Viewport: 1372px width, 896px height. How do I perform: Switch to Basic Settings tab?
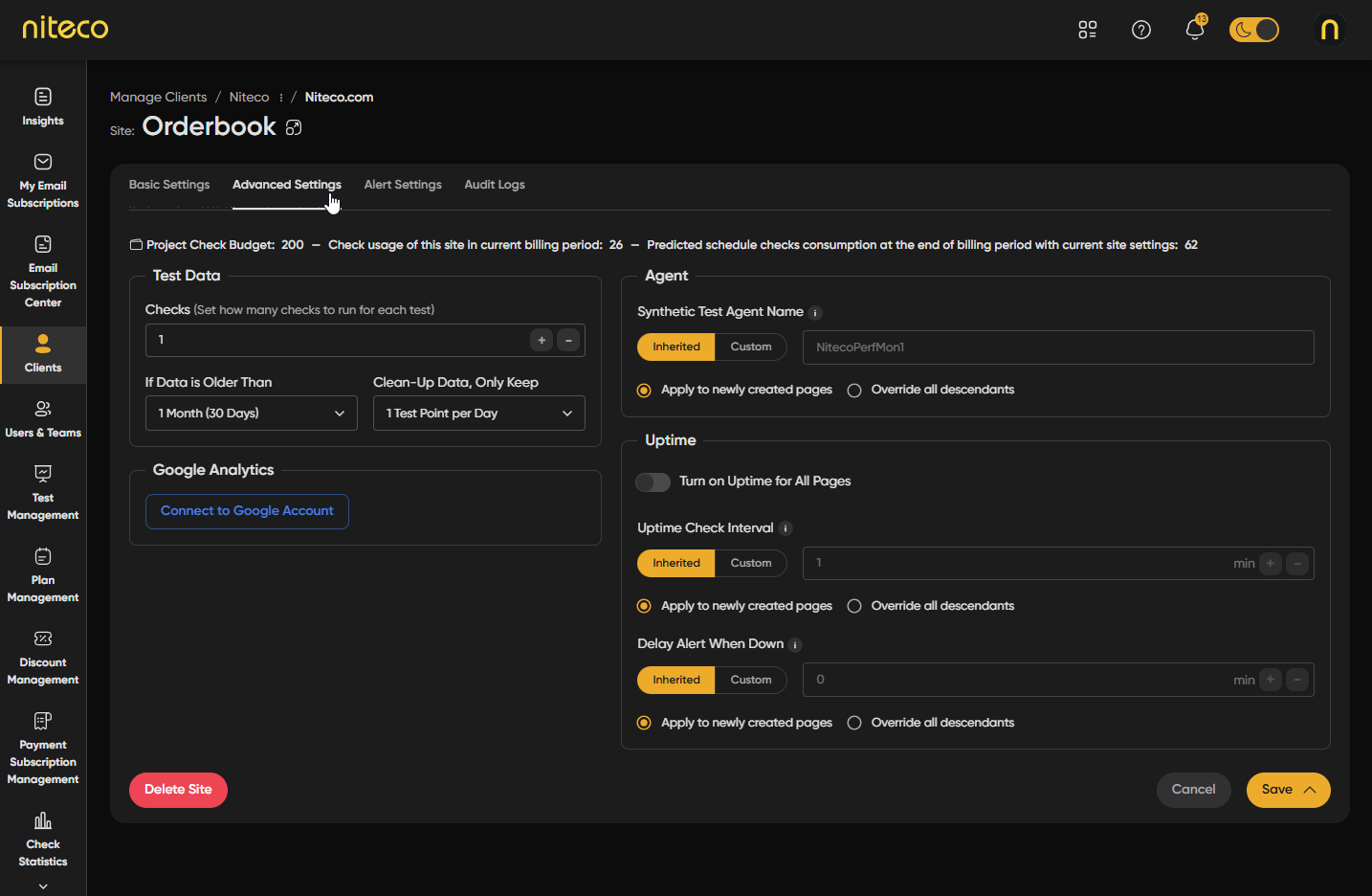169,185
